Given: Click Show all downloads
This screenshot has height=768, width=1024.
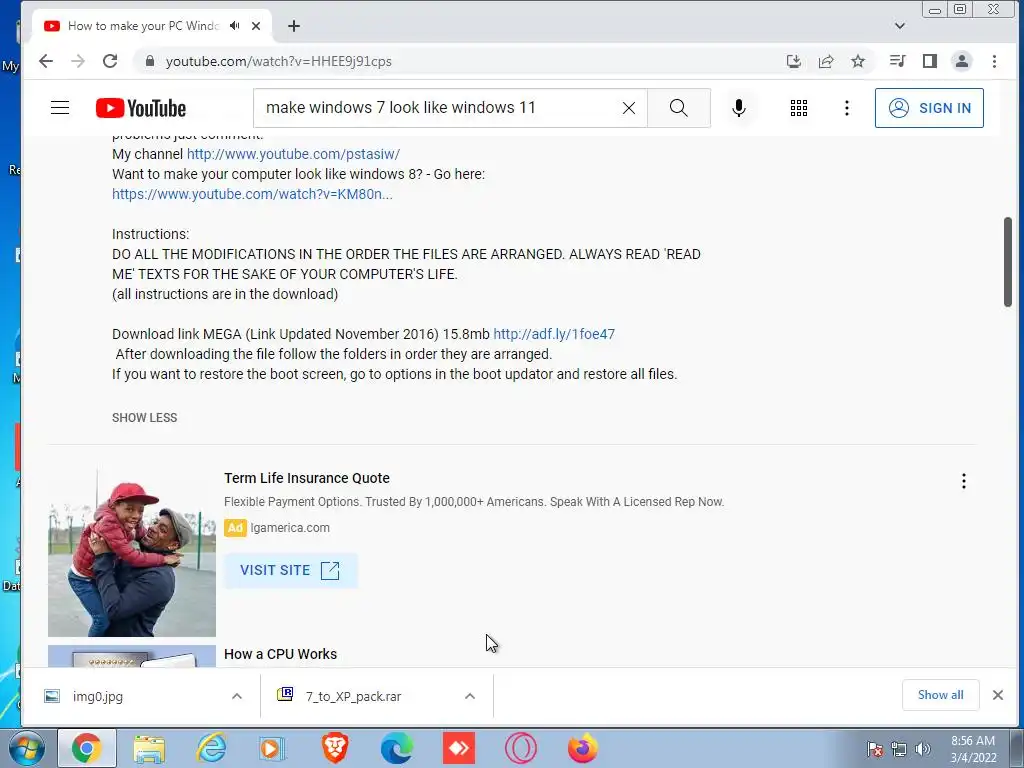Looking at the screenshot, I should [x=940, y=695].
